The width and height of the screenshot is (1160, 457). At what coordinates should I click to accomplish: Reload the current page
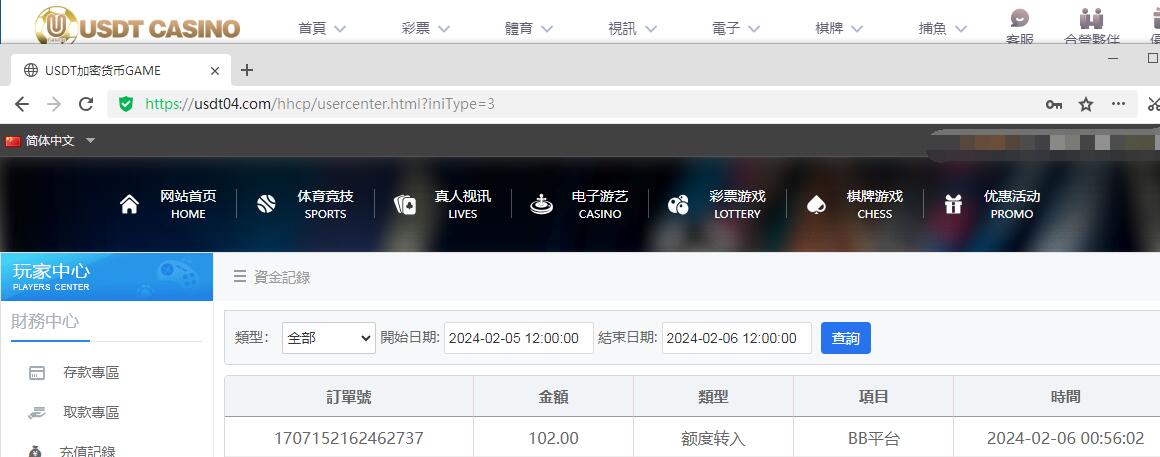click(x=86, y=104)
